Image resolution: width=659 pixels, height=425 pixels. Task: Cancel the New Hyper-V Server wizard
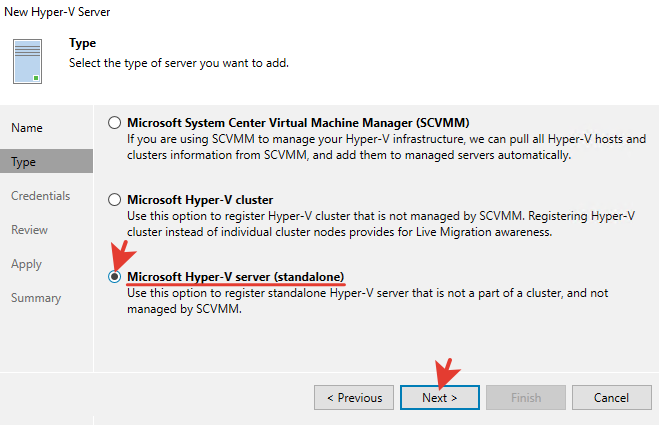[x=610, y=397]
